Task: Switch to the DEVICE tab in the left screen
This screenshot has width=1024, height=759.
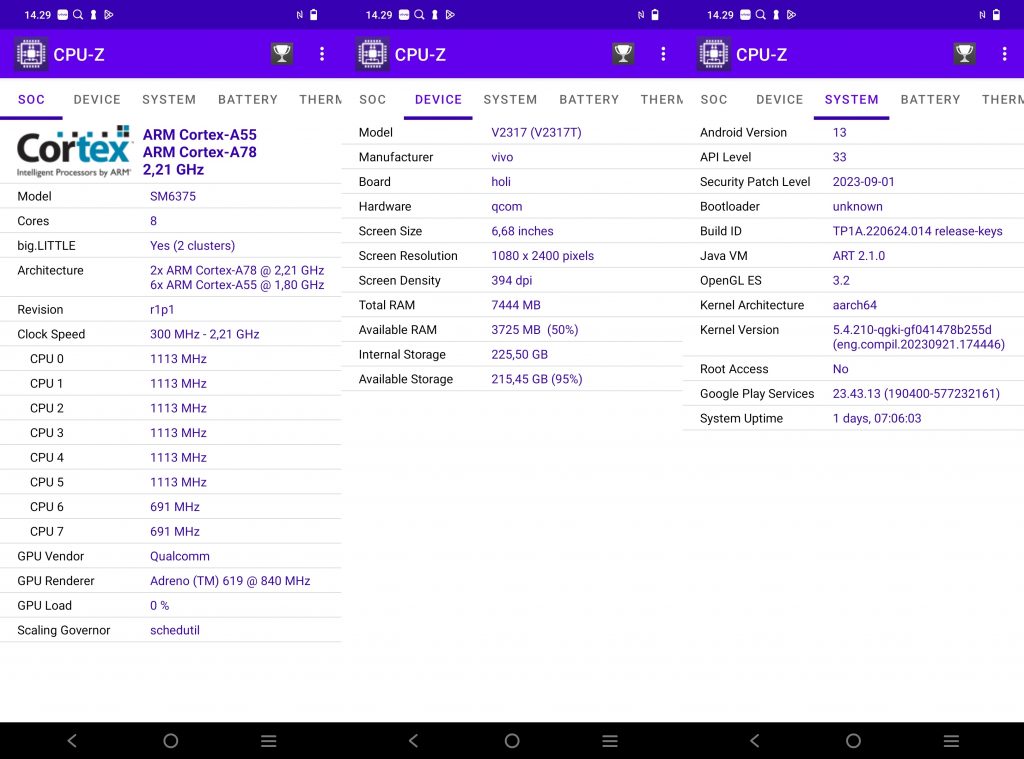Action: click(x=97, y=99)
